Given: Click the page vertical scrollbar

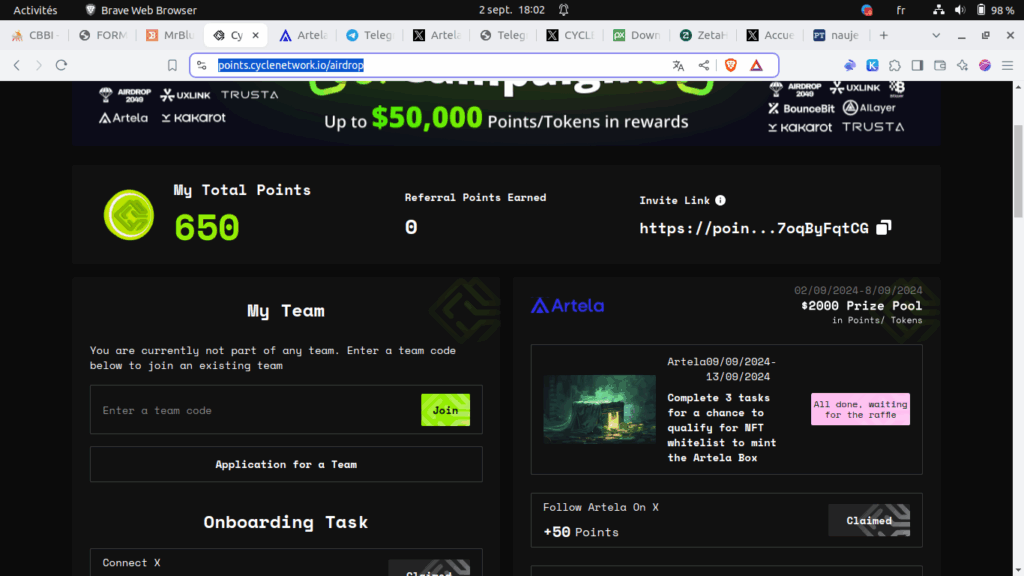Looking at the screenshot, I should [x=1018, y=171].
